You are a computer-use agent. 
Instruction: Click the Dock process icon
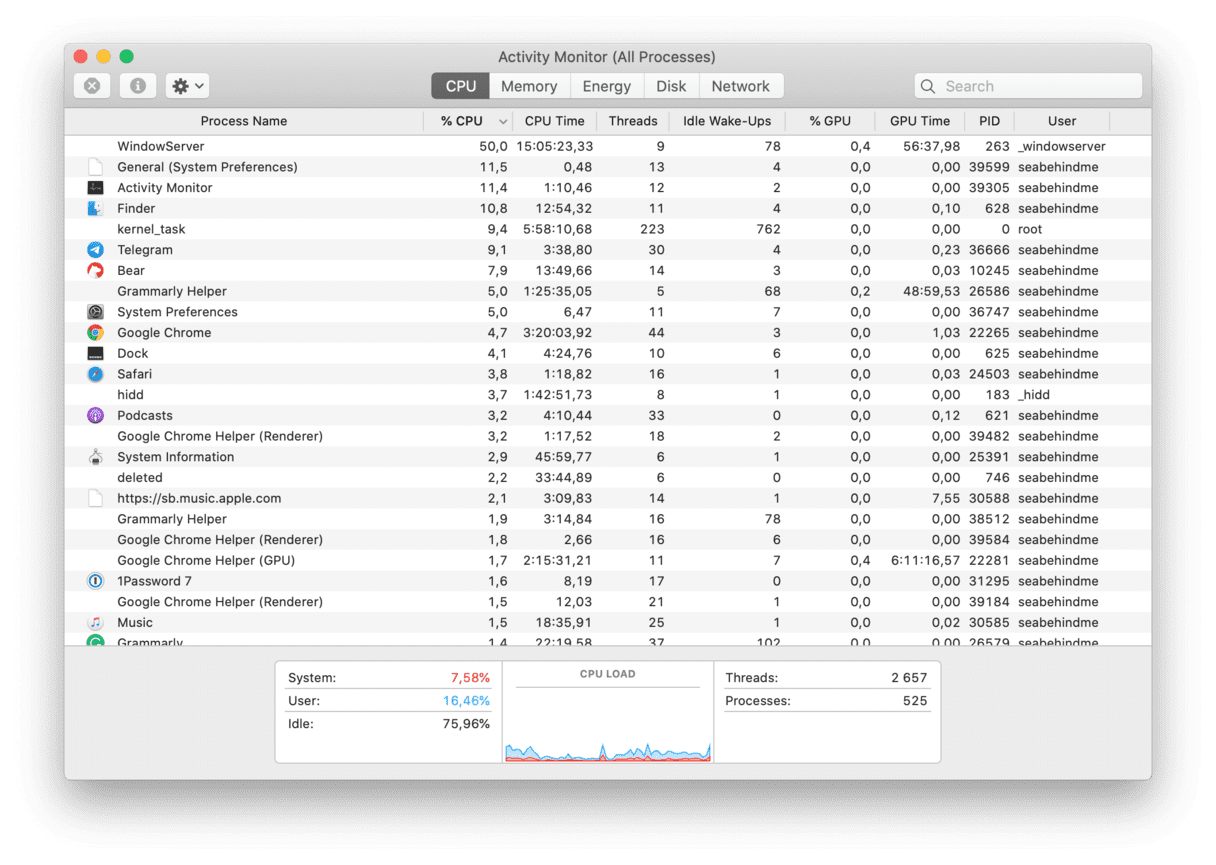pos(95,353)
